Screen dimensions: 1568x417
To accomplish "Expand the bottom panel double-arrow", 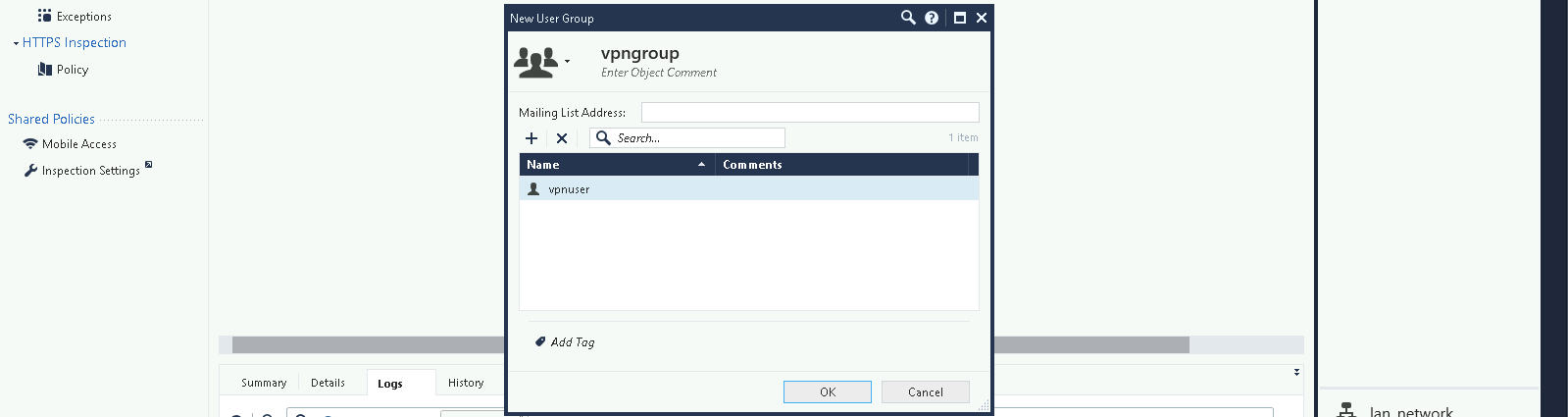I will coord(1296,373).
